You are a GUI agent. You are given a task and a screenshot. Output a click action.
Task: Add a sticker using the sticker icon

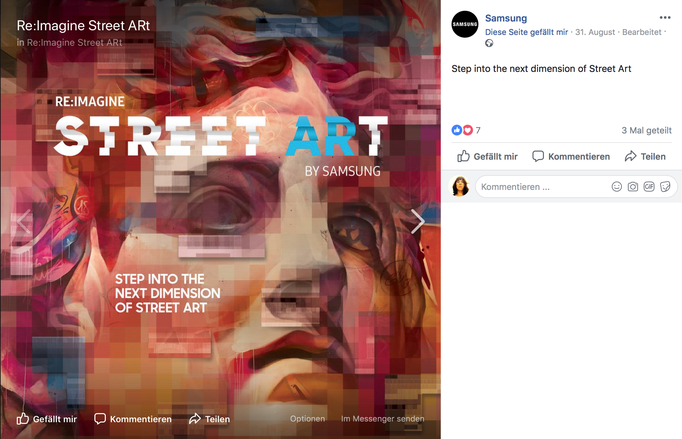[665, 187]
